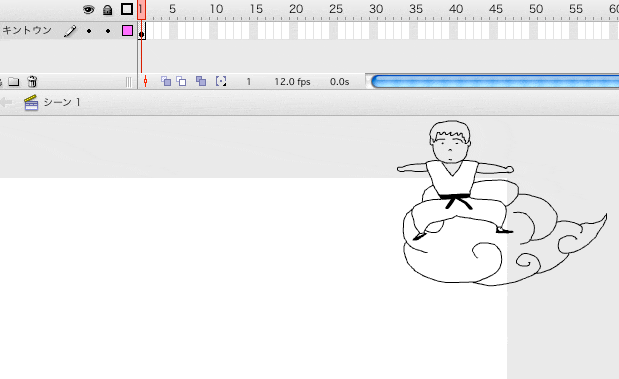
Task: Enable the onion skin button
Action: tap(166, 81)
